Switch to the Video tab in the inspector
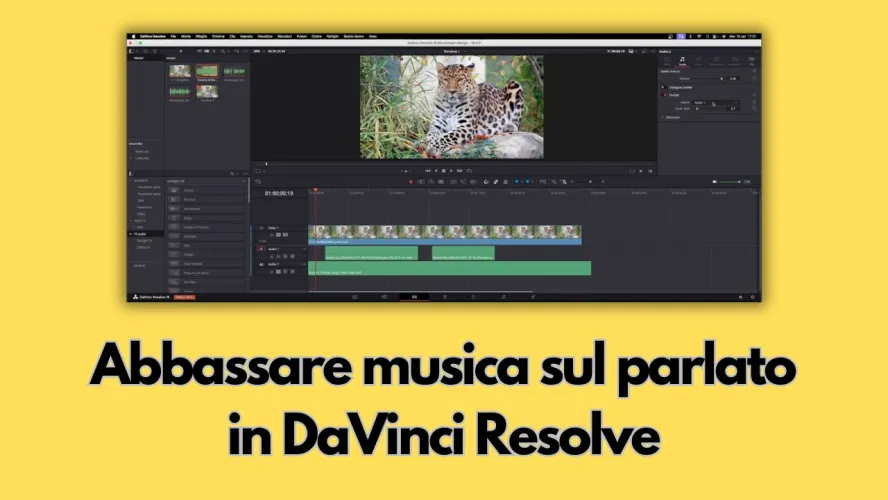Screen dimensions: 888x500 point(667,61)
